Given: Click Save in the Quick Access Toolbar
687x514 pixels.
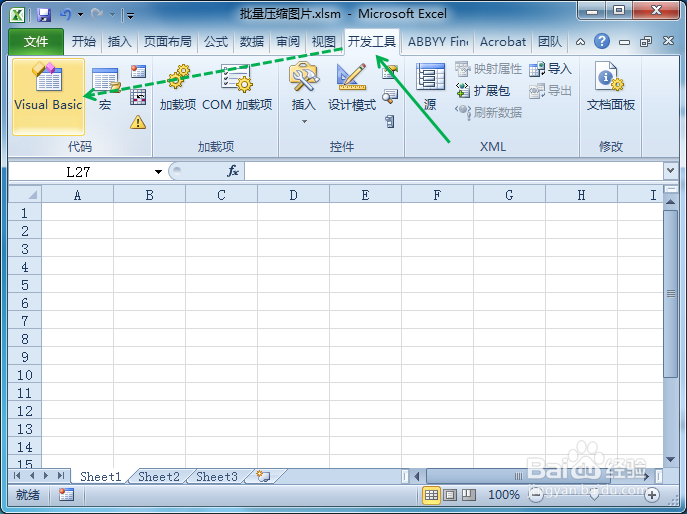Looking at the screenshot, I should [44, 15].
